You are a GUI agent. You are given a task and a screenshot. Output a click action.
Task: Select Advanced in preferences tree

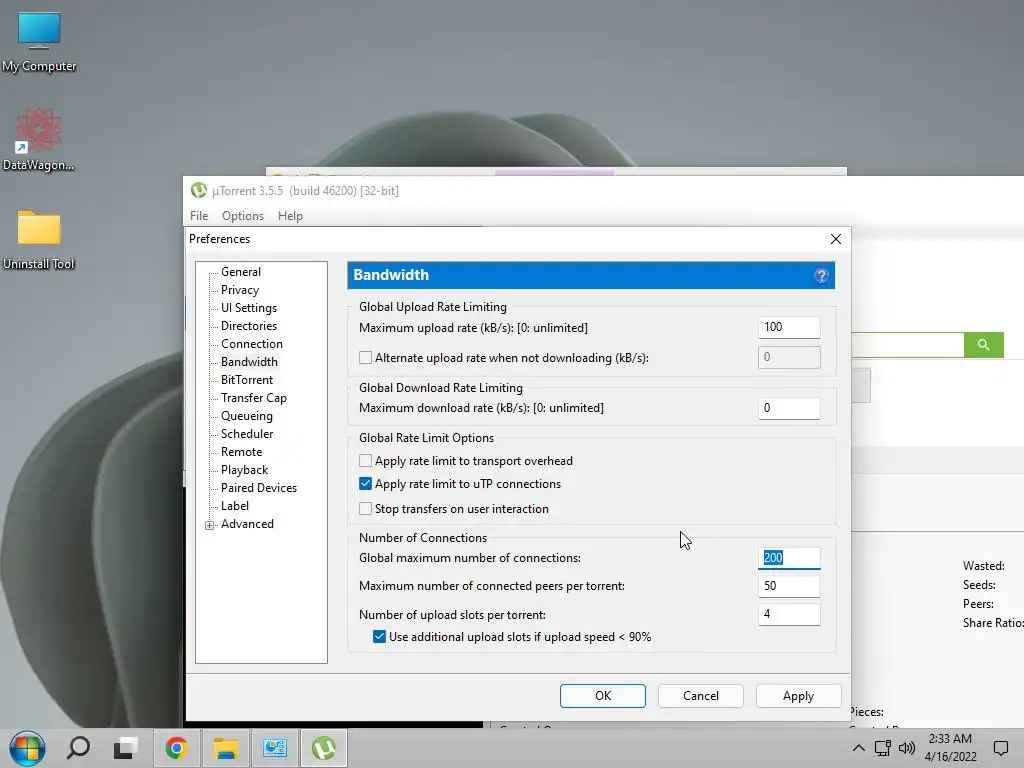tap(247, 524)
